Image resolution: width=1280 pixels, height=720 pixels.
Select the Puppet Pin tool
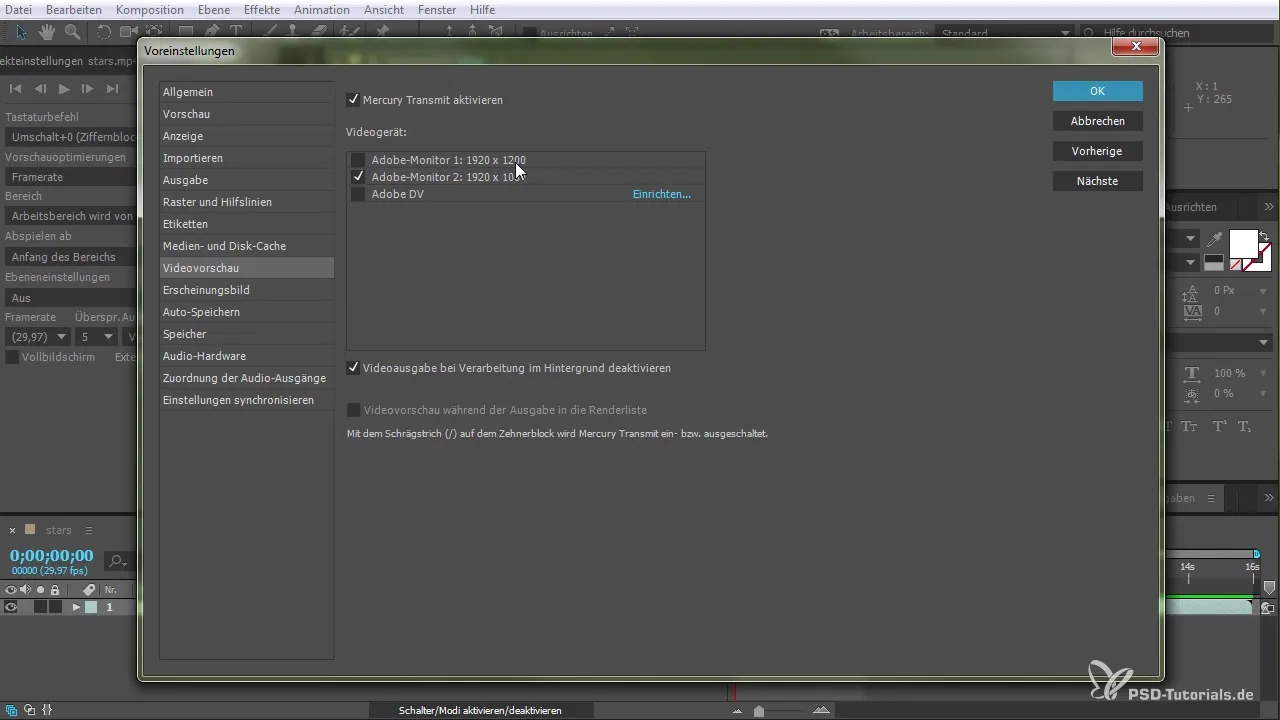[x=382, y=32]
